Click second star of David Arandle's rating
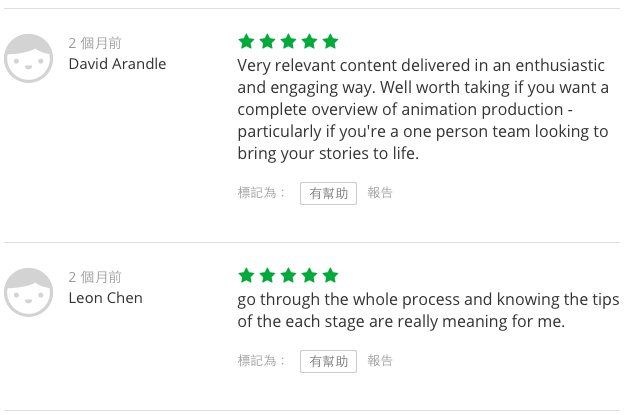631x415 pixels. click(267, 42)
